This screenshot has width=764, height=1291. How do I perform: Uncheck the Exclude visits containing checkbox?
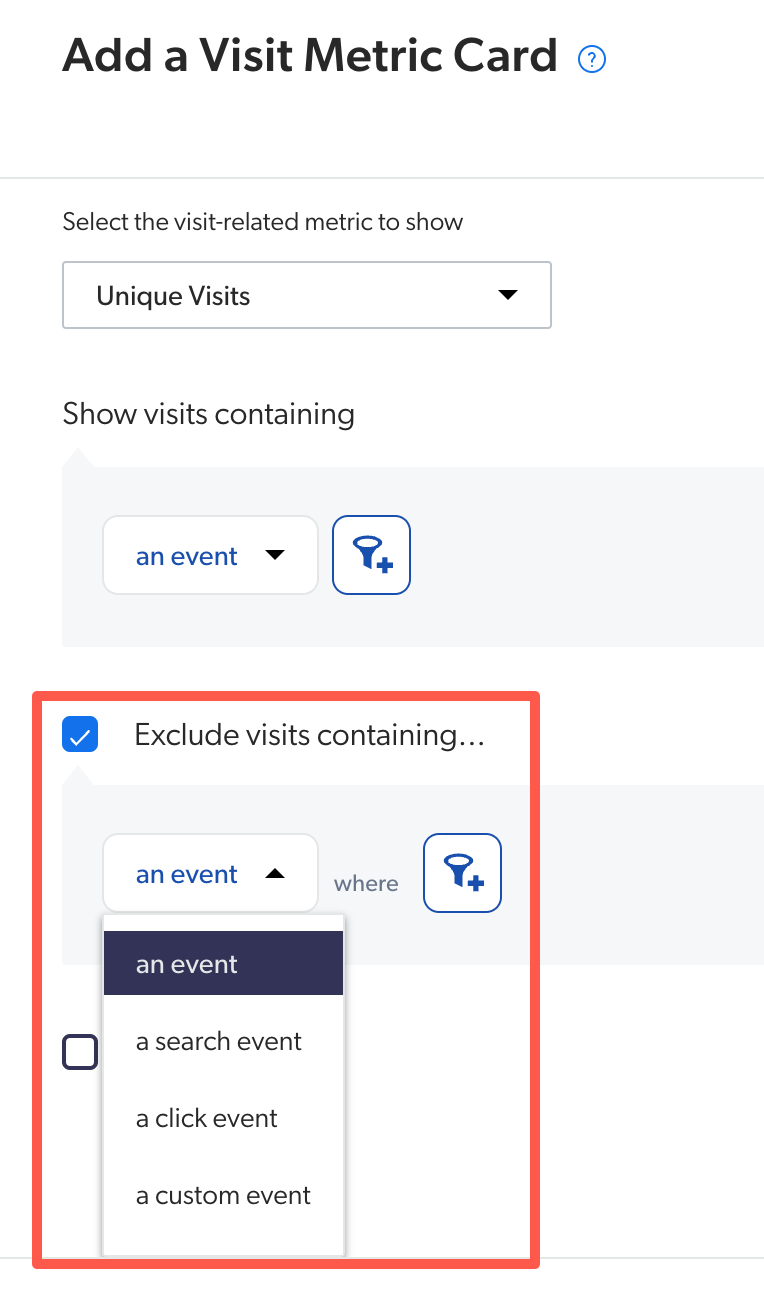click(79, 733)
